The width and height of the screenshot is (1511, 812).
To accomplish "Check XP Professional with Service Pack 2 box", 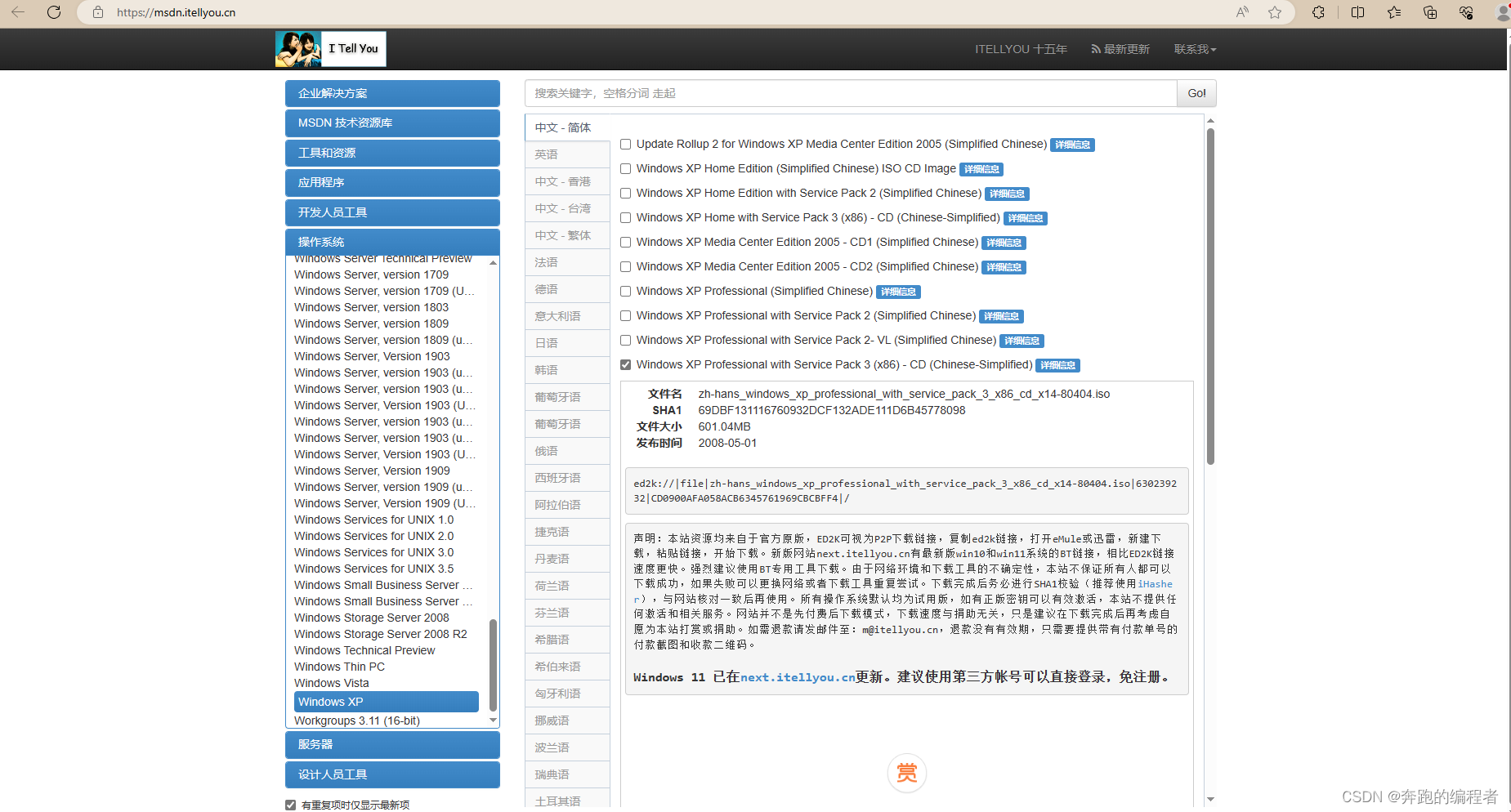I will point(625,316).
